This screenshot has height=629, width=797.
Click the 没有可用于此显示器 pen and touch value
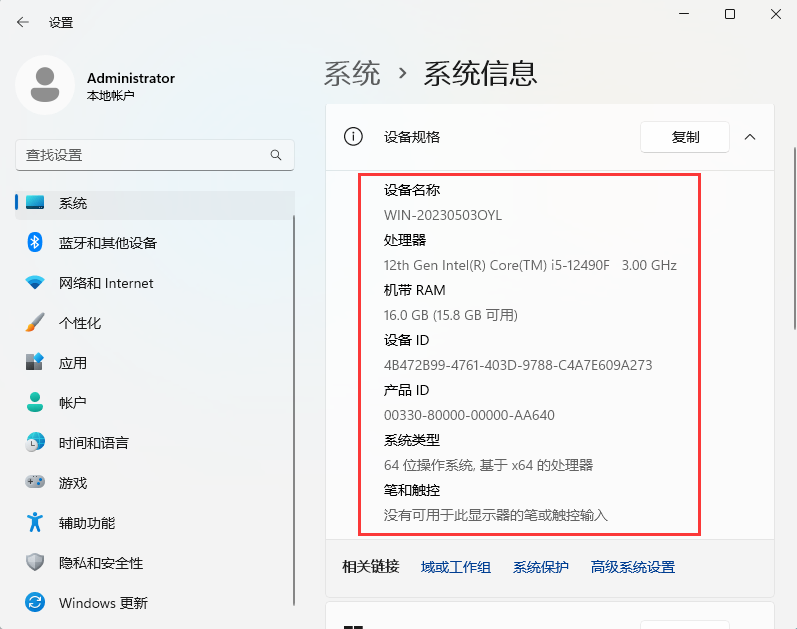point(496,516)
